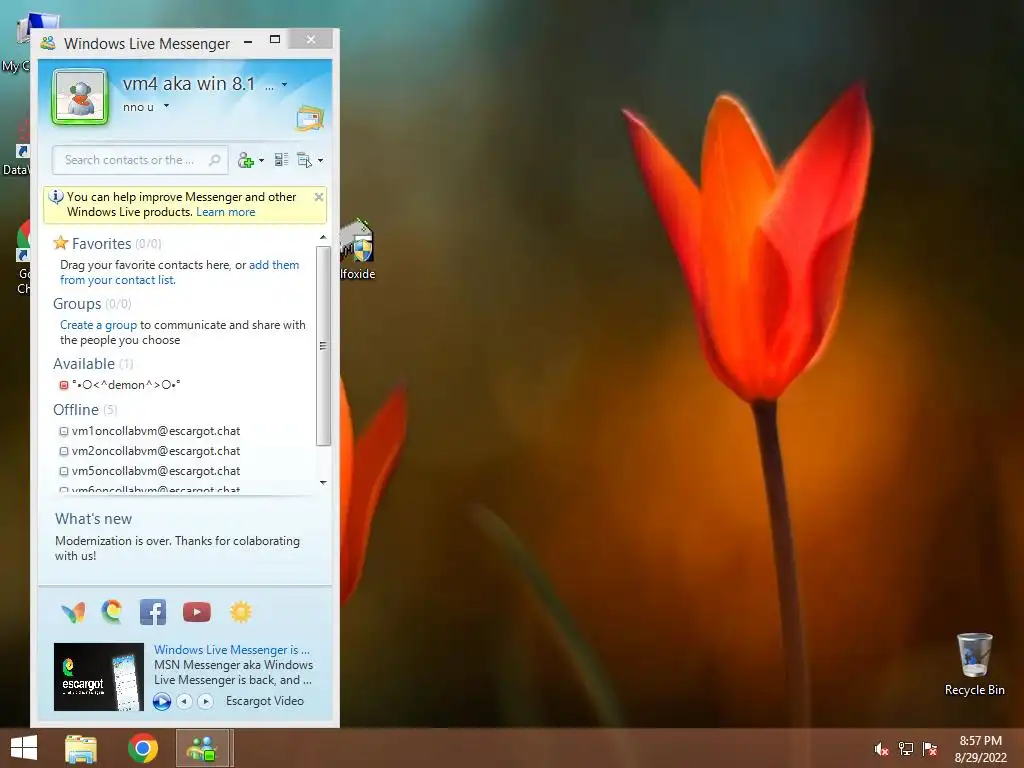Open the dropdown arrow beside show menu
This screenshot has height=768, width=1024.
point(320,161)
